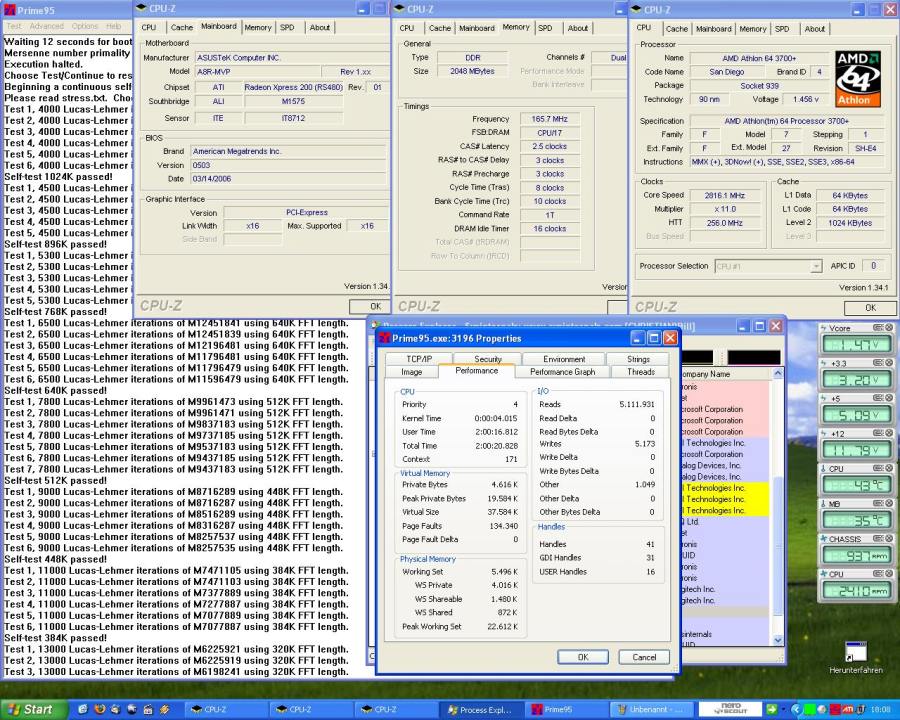Select Memory tab in CPU-Z Processor window
The width and height of the screenshot is (900, 720).
tap(752, 29)
